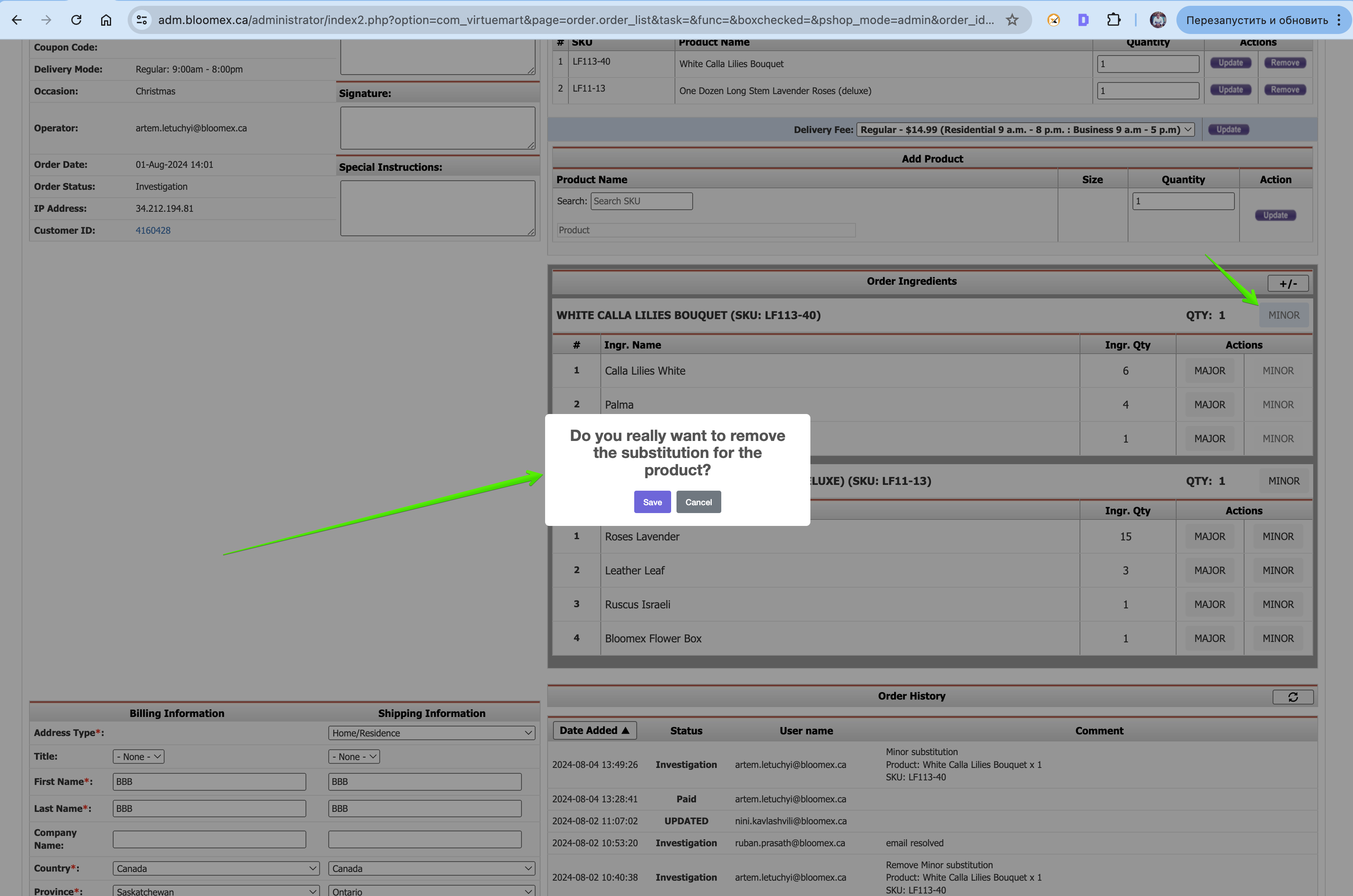Mark Roses Lavender as MINOR
Image resolution: width=1353 pixels, height=896 pixels.
pos(1278,537)
